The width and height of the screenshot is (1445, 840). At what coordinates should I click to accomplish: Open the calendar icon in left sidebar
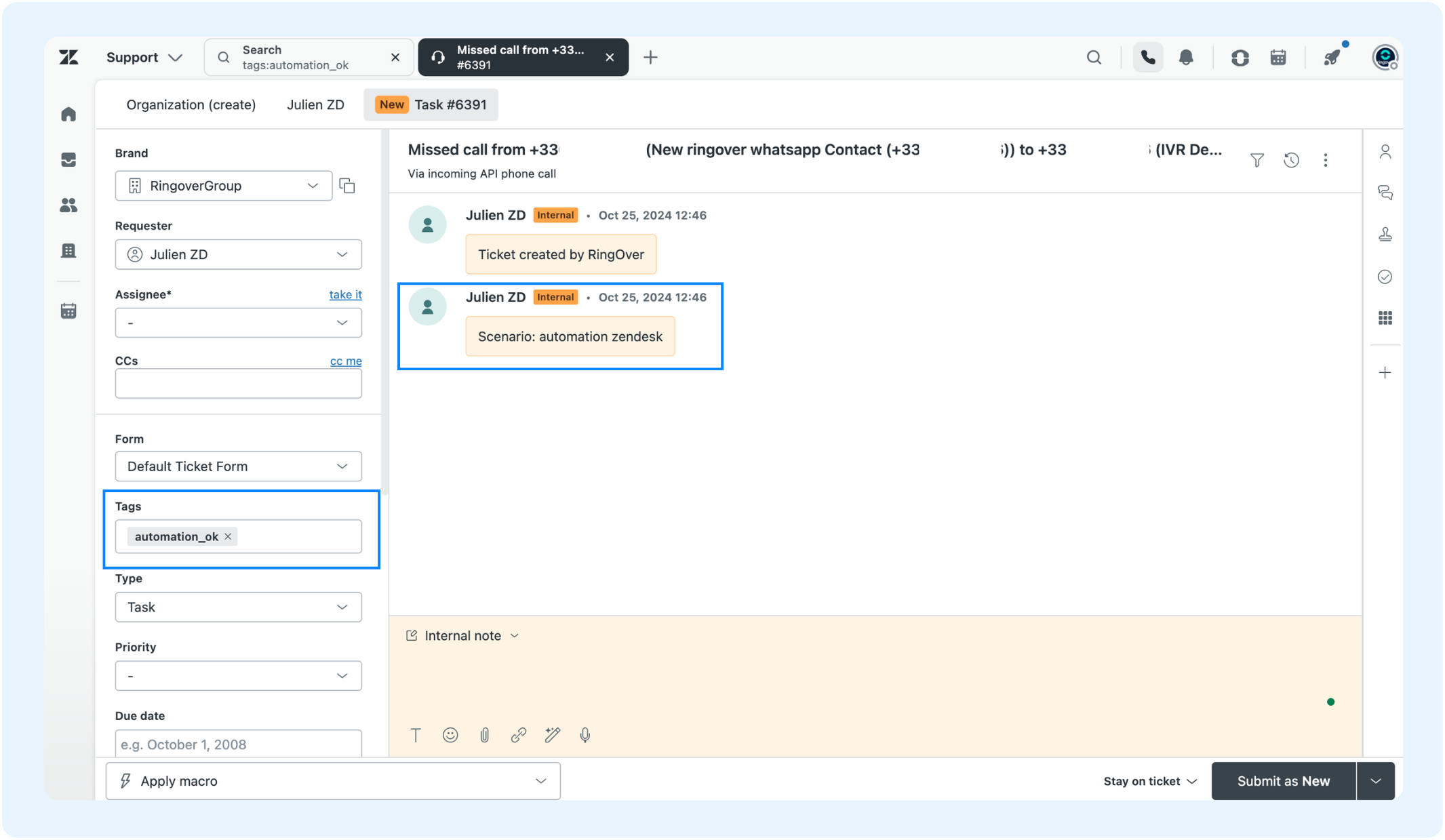(68, 311)
